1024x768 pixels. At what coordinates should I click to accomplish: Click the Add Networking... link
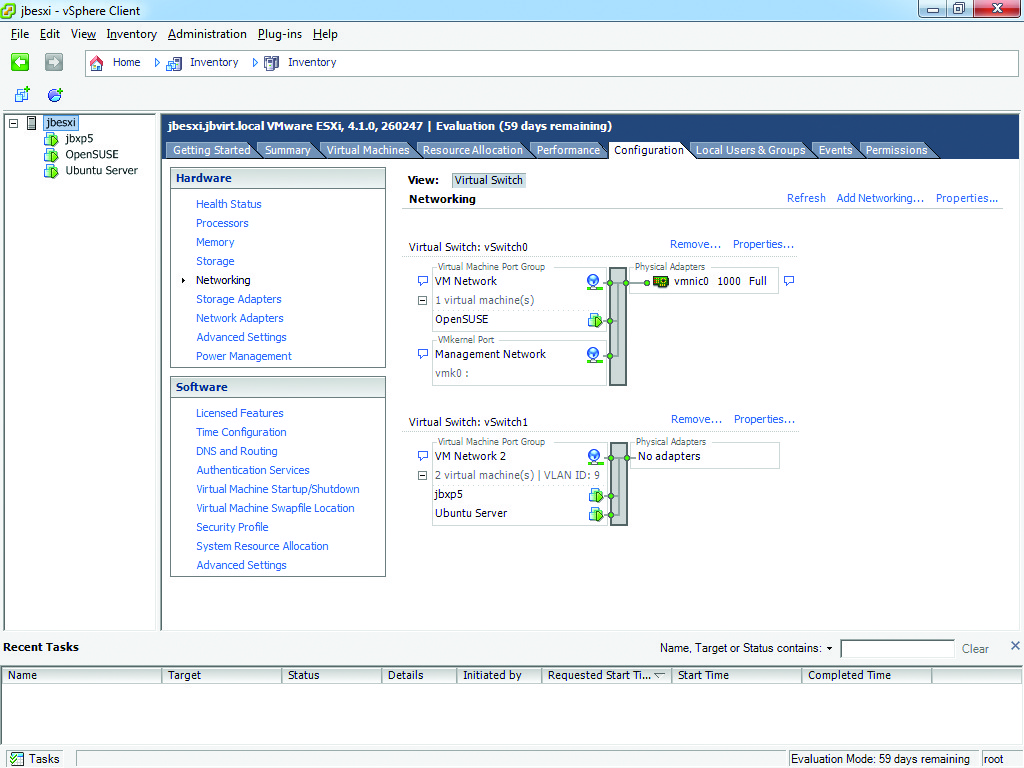pyautogui.click(x=880, y=198)
